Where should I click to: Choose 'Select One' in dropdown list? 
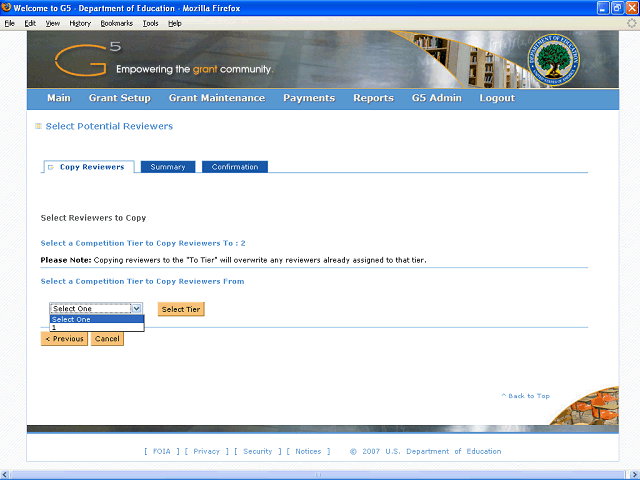tap(97, 319)
